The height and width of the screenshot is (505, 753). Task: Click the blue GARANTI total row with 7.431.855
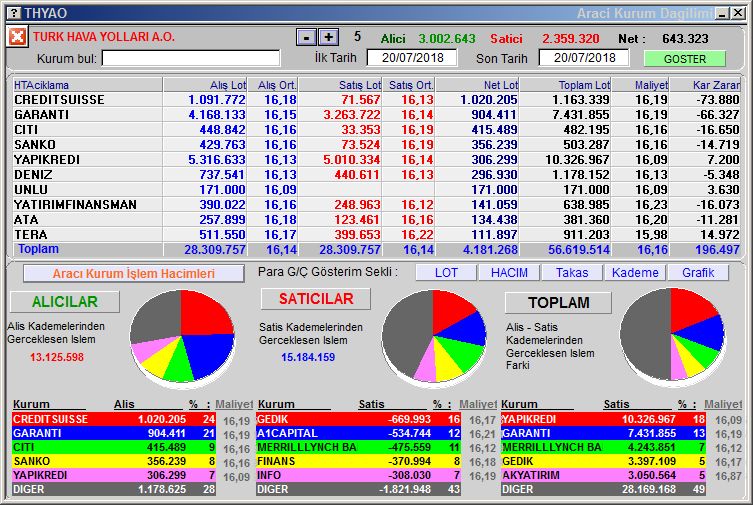[604, 433]
